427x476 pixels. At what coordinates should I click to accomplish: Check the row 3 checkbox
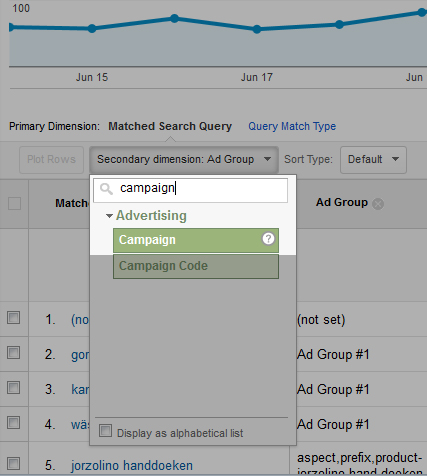13,387
